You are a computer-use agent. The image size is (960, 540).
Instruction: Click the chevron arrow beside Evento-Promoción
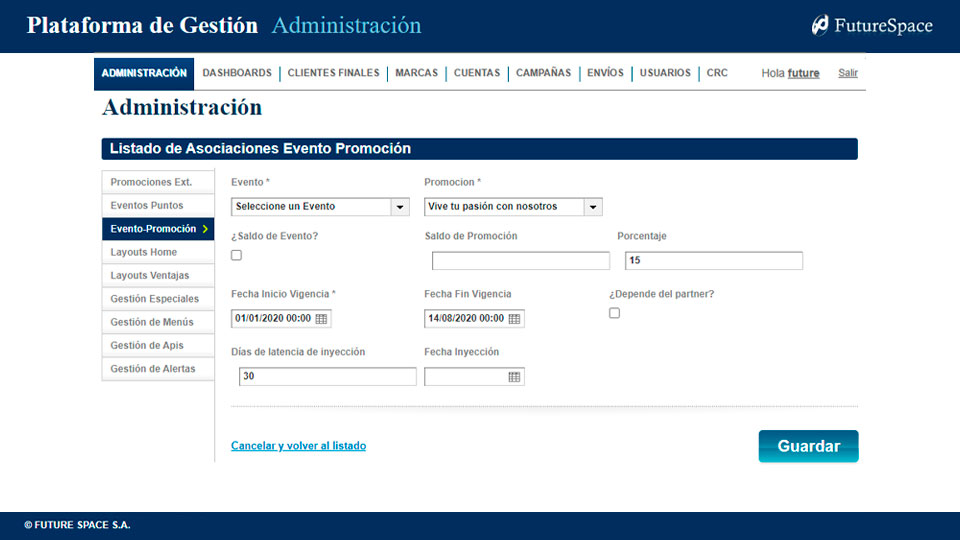[205, 229]
